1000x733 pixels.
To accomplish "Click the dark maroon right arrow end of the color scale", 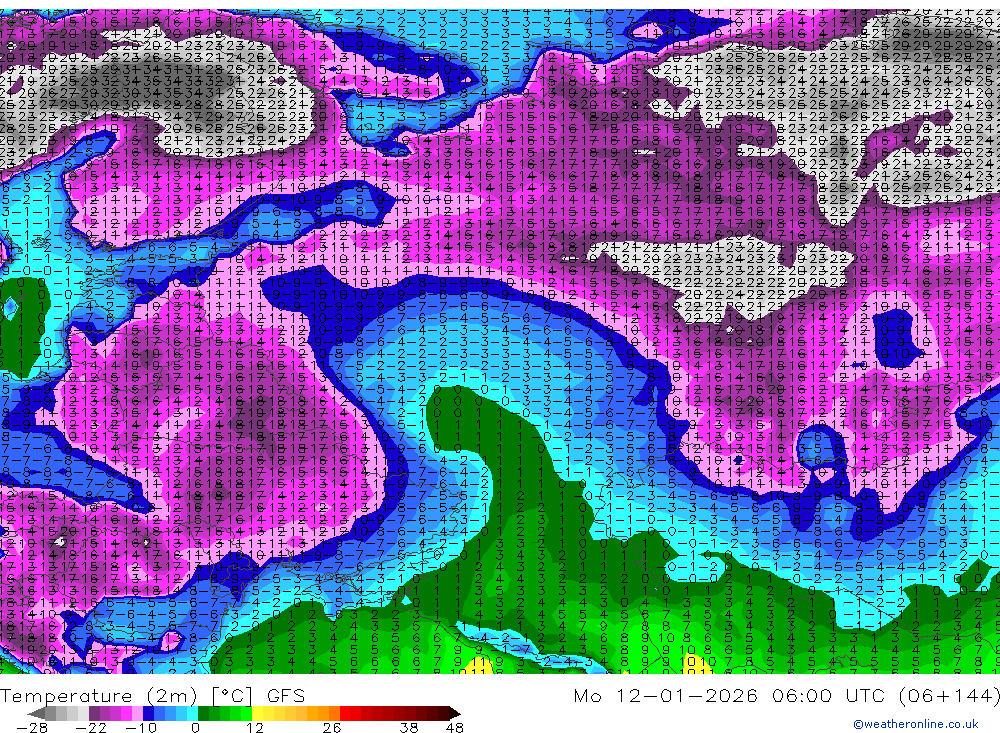I will (x=455, y=714).
